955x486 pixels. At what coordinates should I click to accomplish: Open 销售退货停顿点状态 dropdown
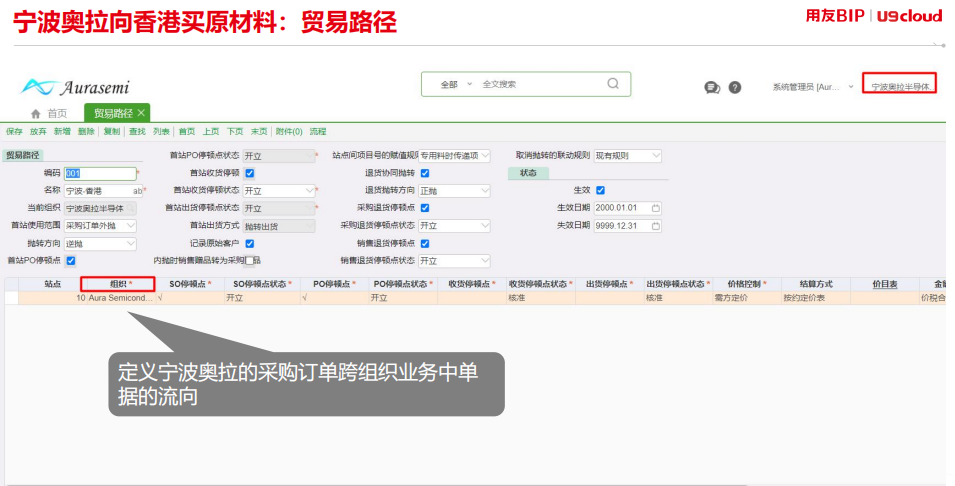point(454,261)
